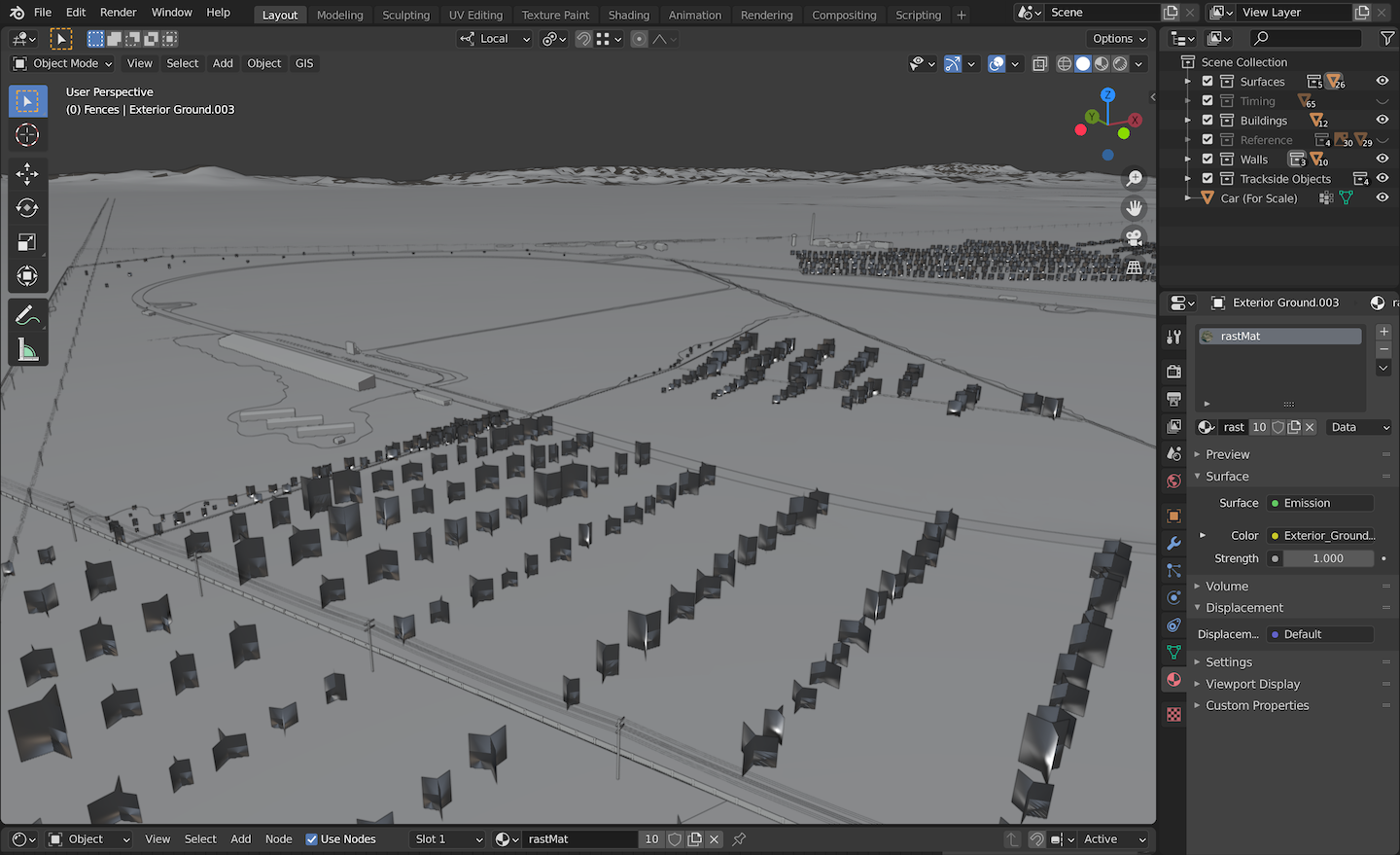Toggle the camera view icon

pos(1134,237)
